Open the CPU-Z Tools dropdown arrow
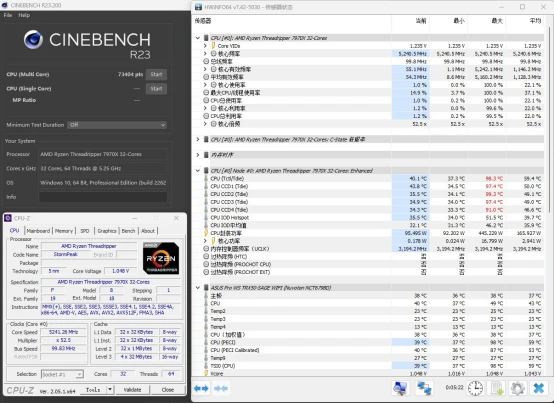Viewport: 554px width, 404px height. [x=110, y=390]
